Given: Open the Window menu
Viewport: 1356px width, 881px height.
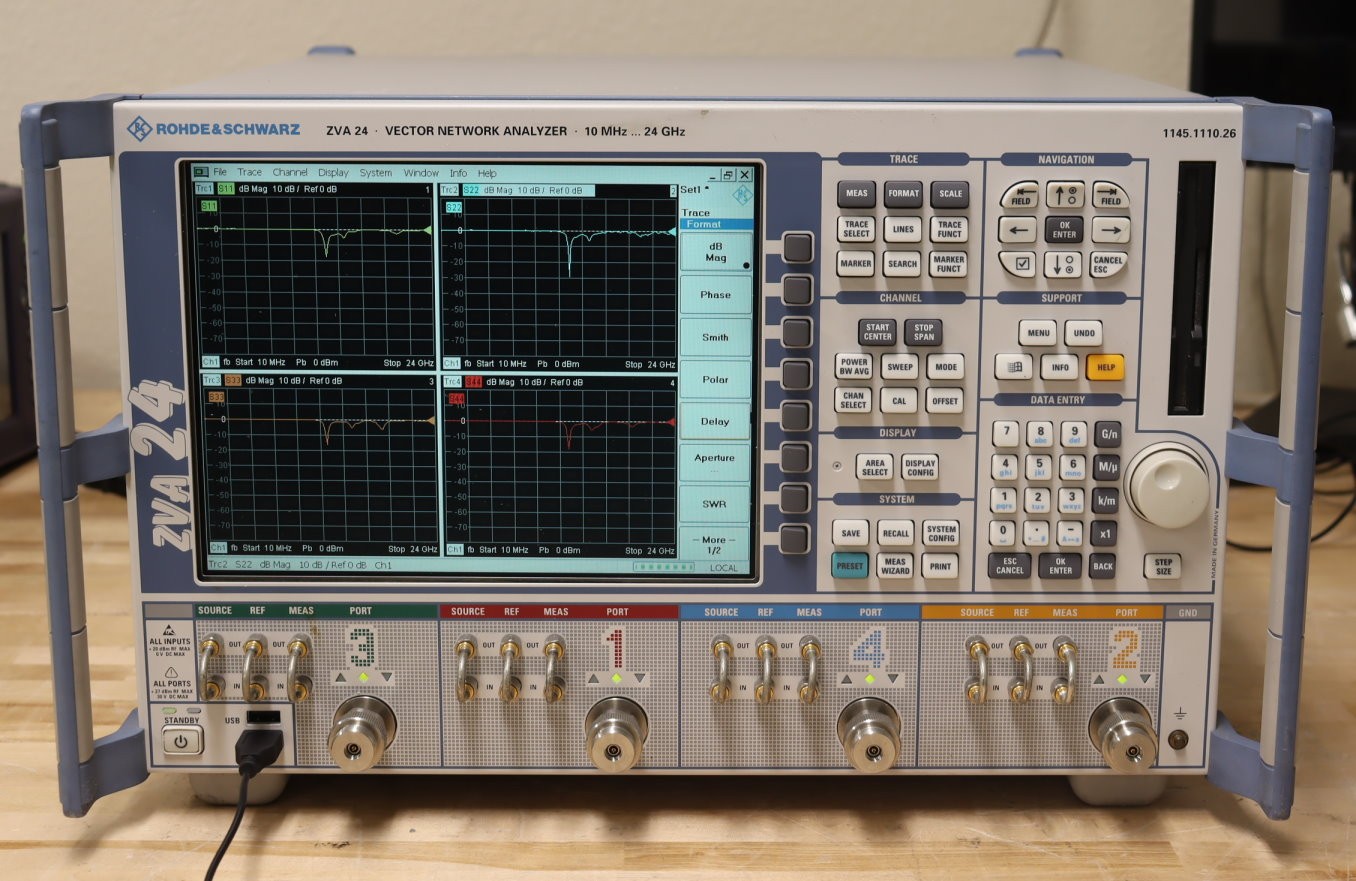Looking at the screenshot, I should (x=421, y=173).
